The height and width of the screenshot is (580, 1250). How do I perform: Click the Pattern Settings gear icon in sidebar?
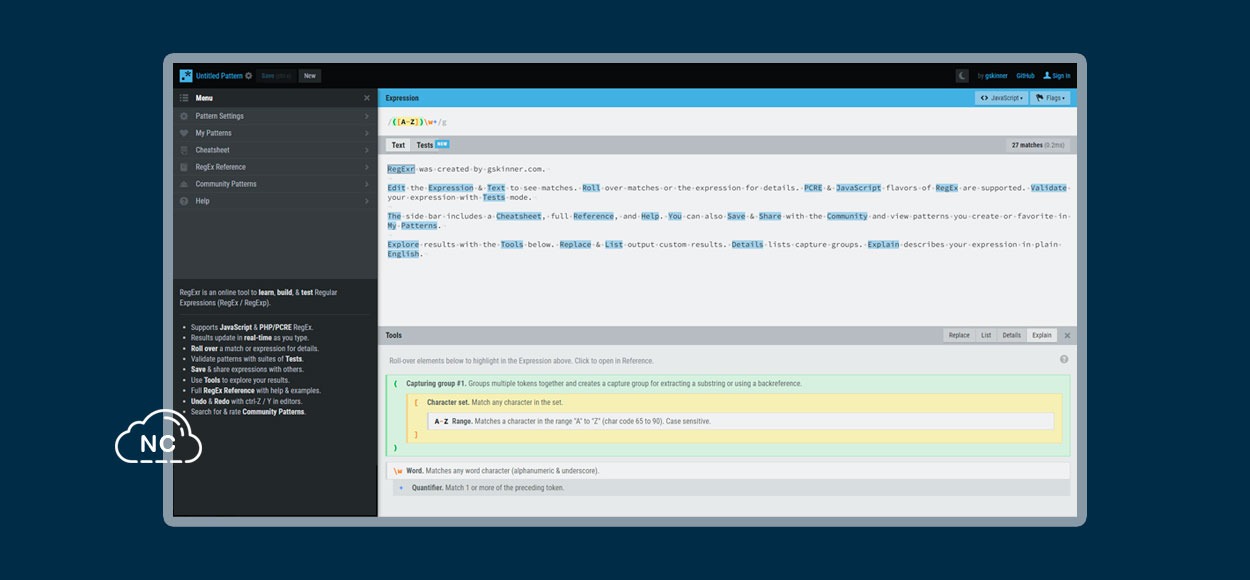(x=184, y=116)
